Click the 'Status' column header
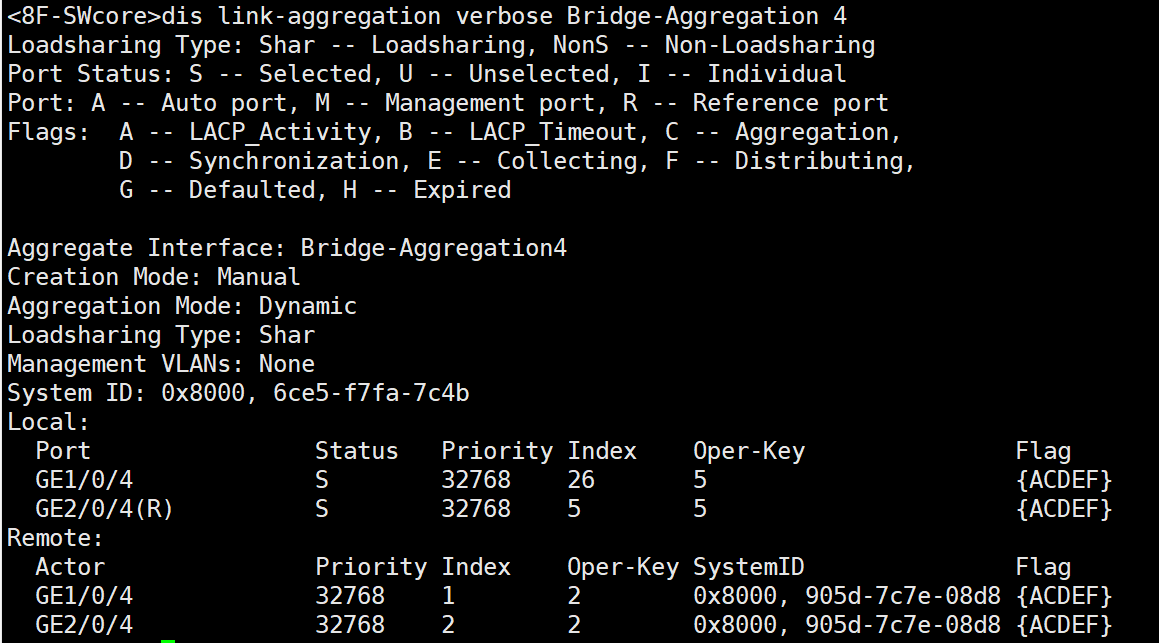 point(356,451)
